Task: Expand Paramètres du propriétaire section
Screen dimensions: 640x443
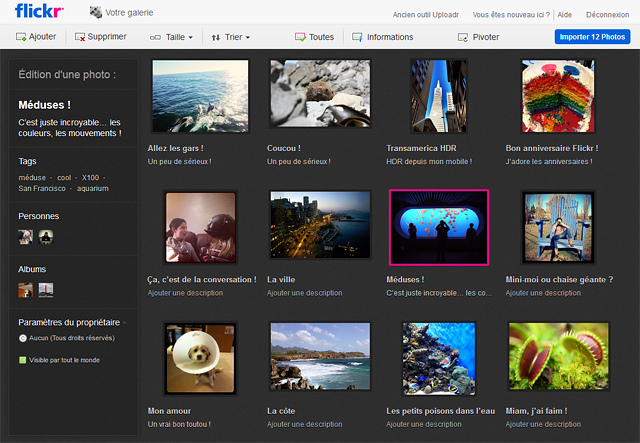Action: coord(69,322)
